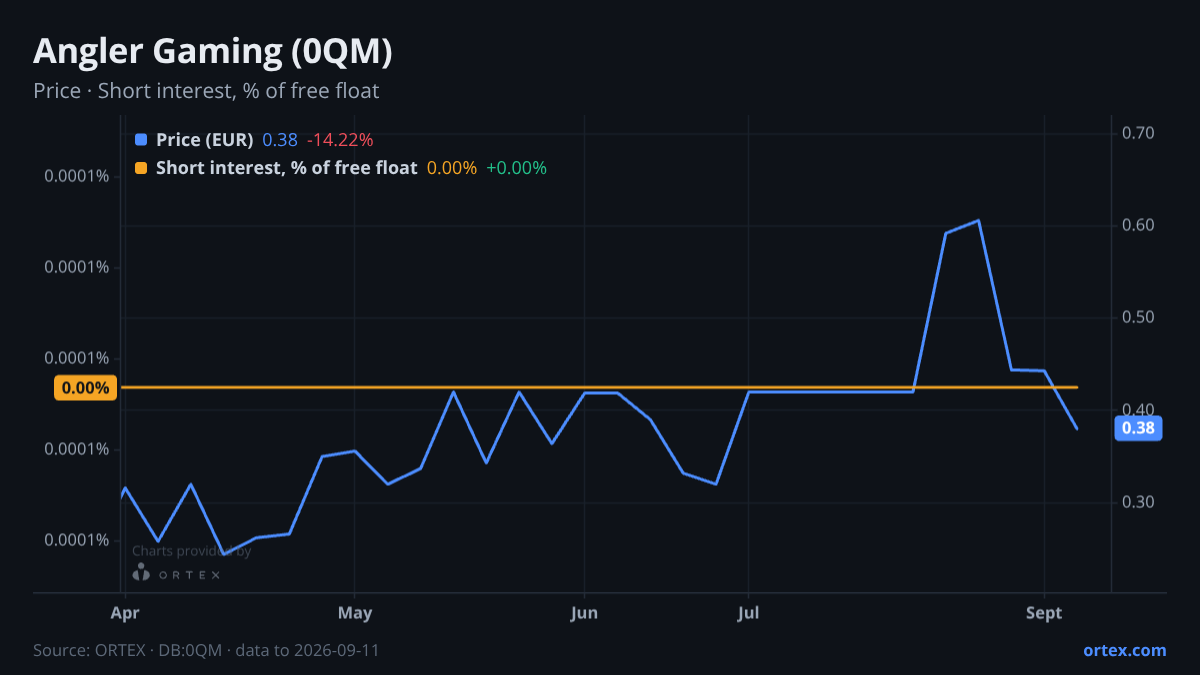1200x675 pixels.
Task: Click the orange Short interest legend swatch
Action: coord(140,168)
